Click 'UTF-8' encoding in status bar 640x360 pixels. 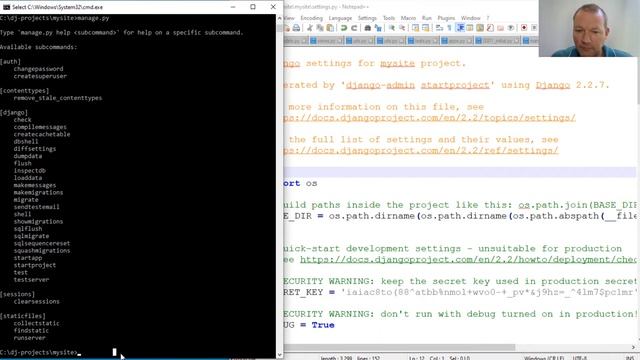(580, 358)
